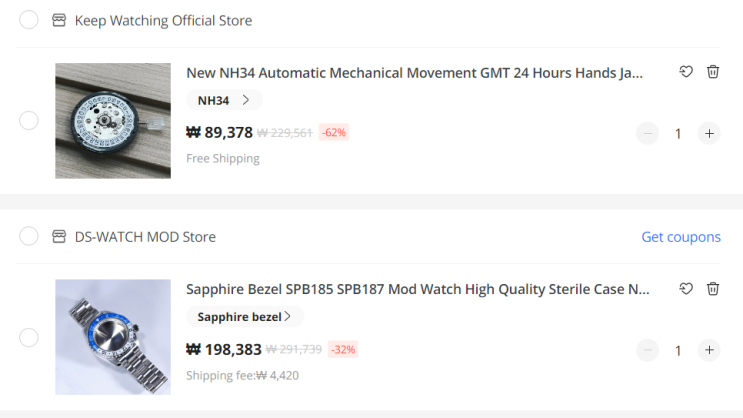Increase quantity of NH34 movement

(709, 133)
